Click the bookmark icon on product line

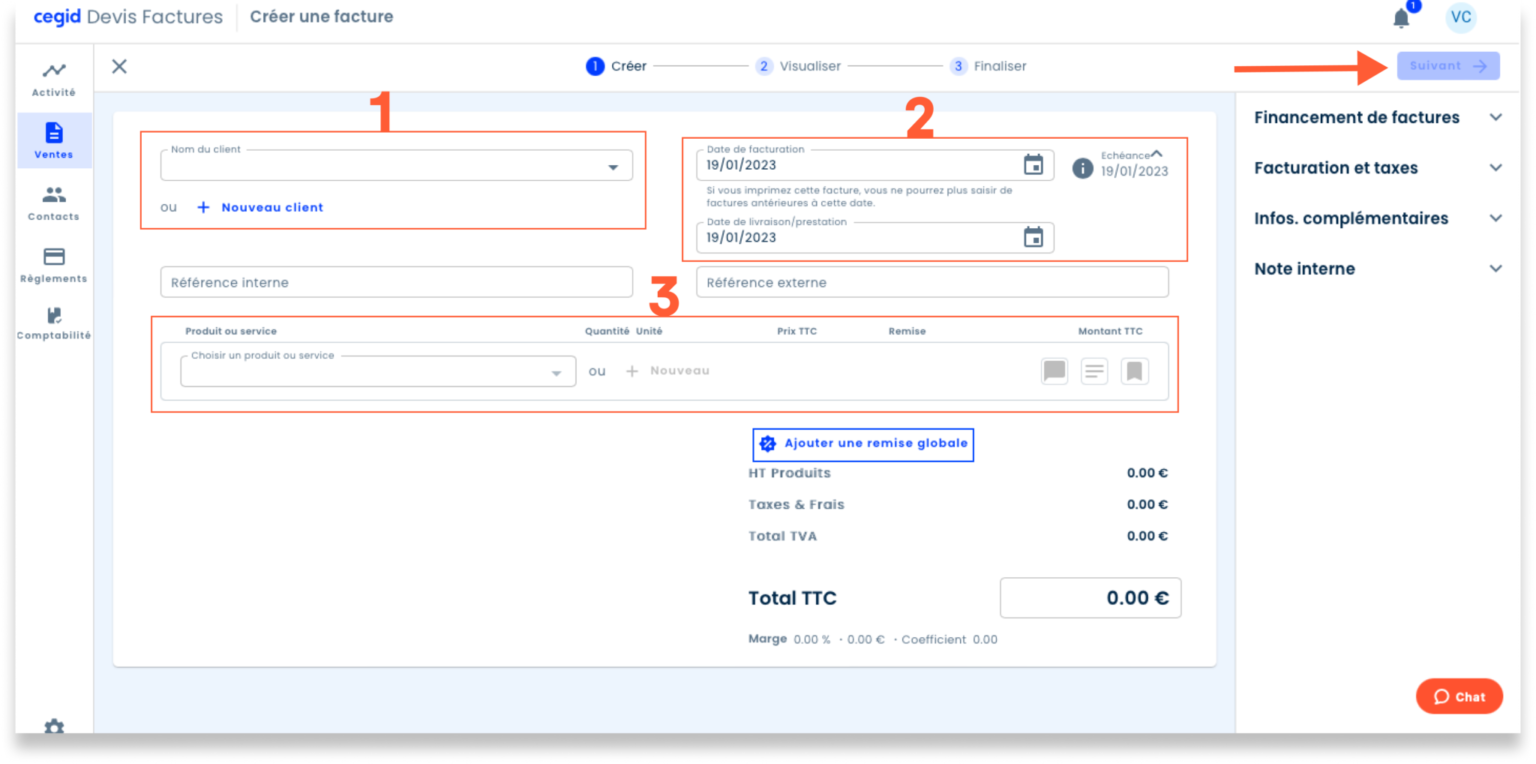[x=1134, y=372]
